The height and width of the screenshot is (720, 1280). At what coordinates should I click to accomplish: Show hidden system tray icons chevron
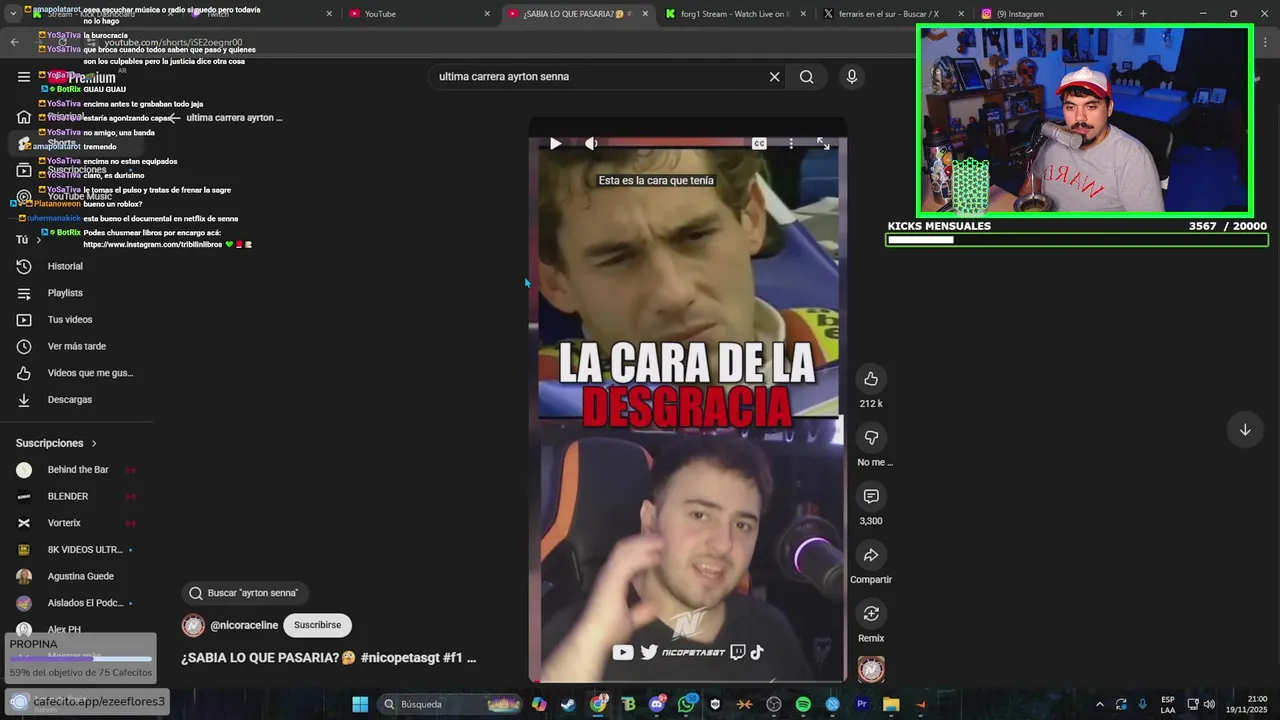(x=1100, y=704)
